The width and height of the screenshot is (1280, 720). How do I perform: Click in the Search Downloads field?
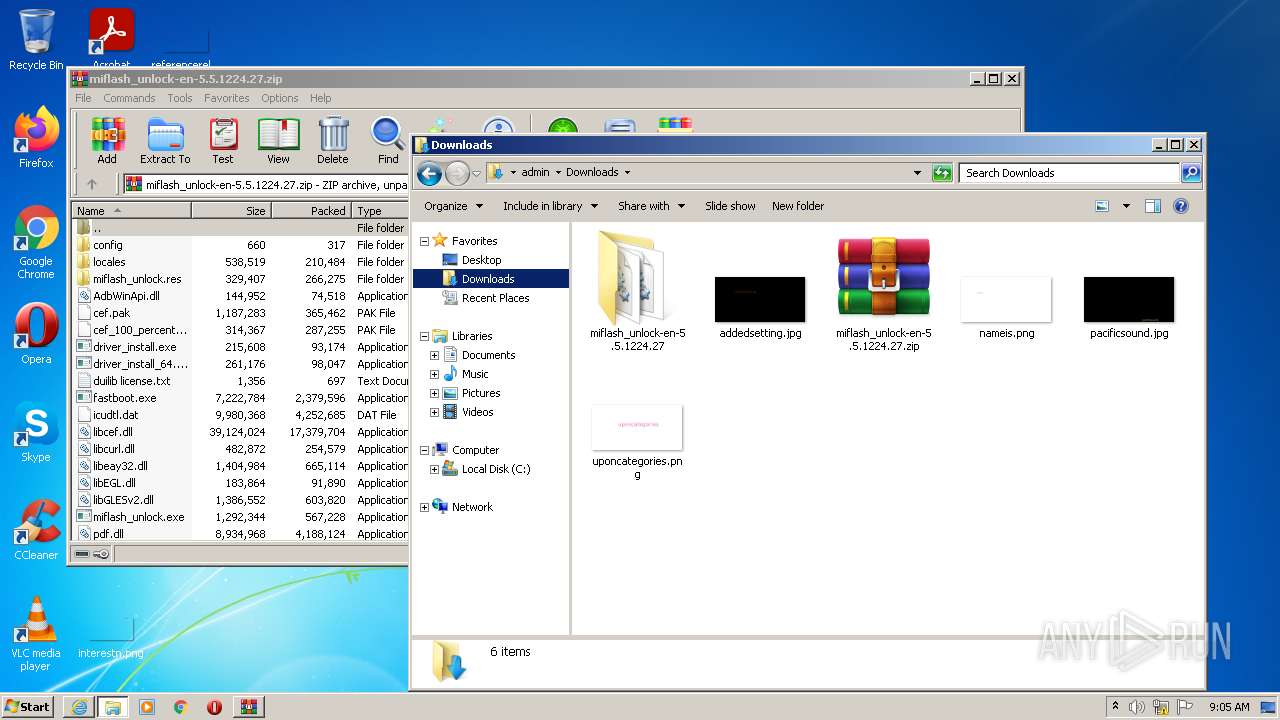[1069, 173]
